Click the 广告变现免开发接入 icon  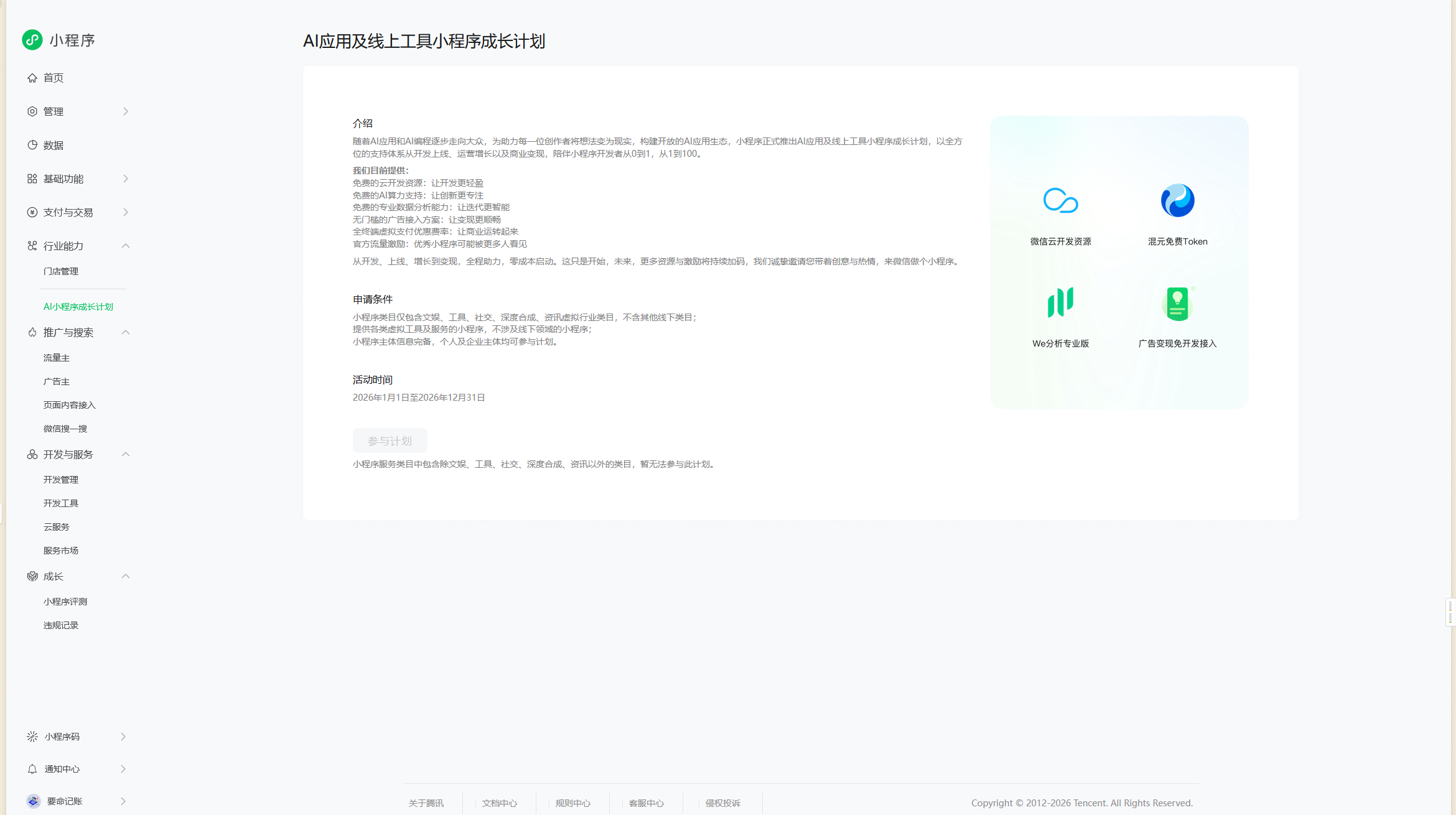[x=1177, y=304]
